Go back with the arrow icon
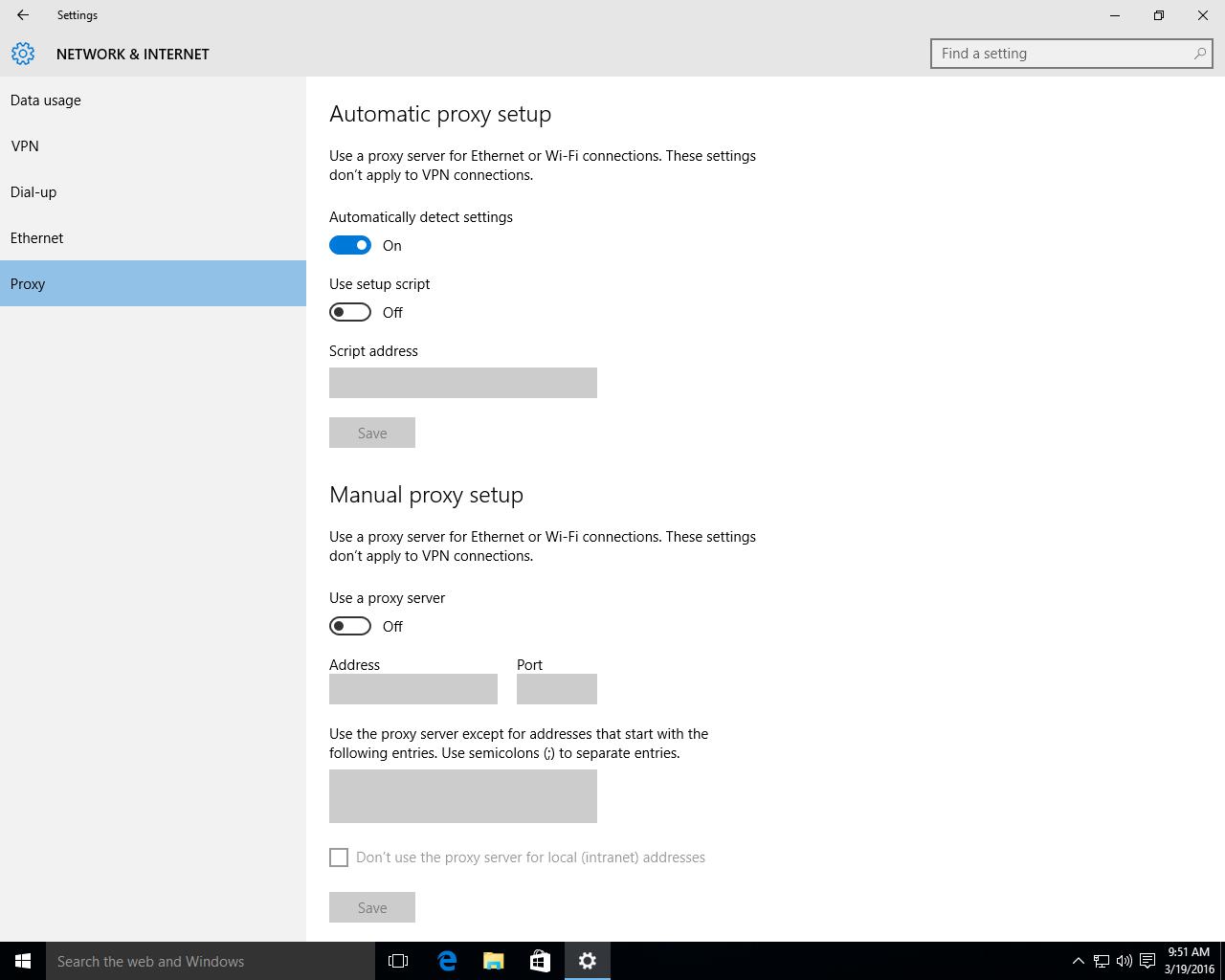This screenshot has height=980, width=1225. (x=23, y=15)
